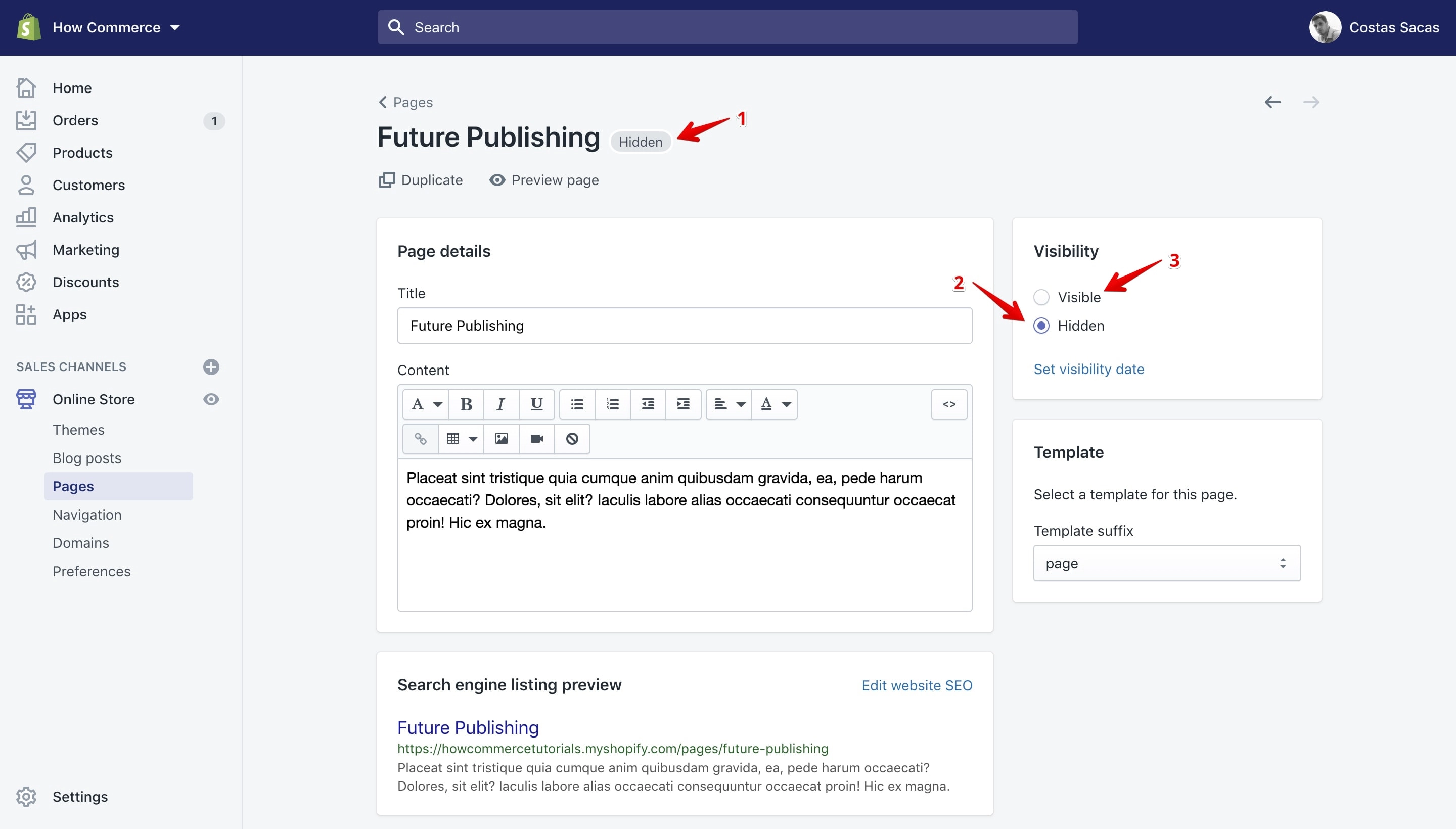Screen dimensions: 1456x829
Task: Toggle bold formatting
Action: click(x=466, y=404)
